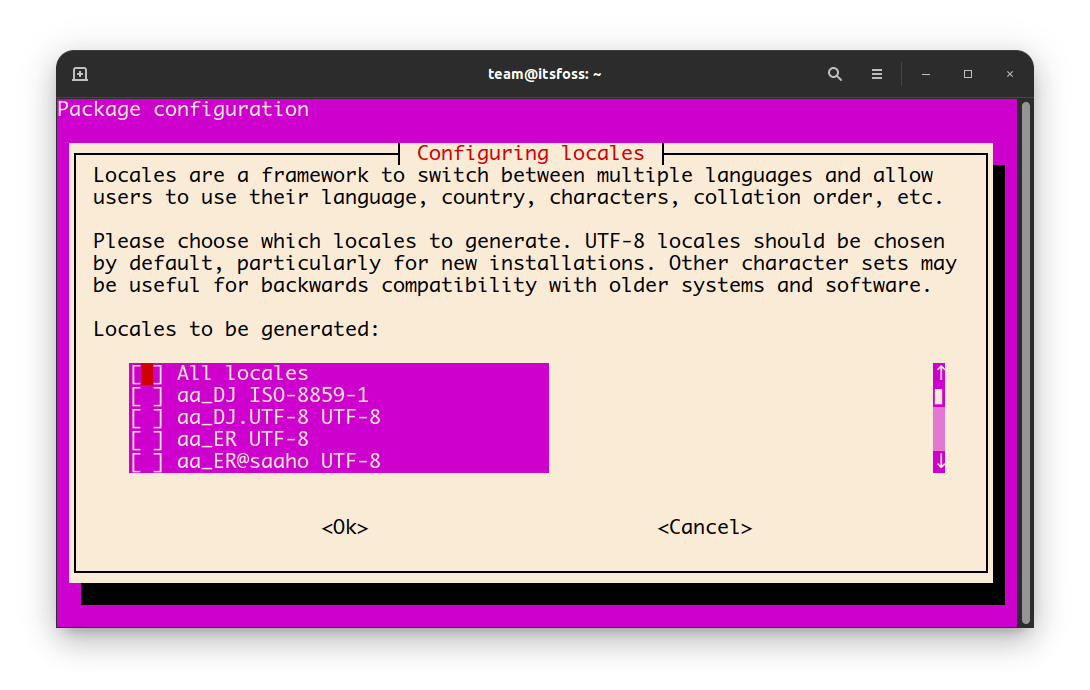The height and width of the screenshot is (690, 1090).
Task: Open a new terminal tab
Action: [79, 73]
